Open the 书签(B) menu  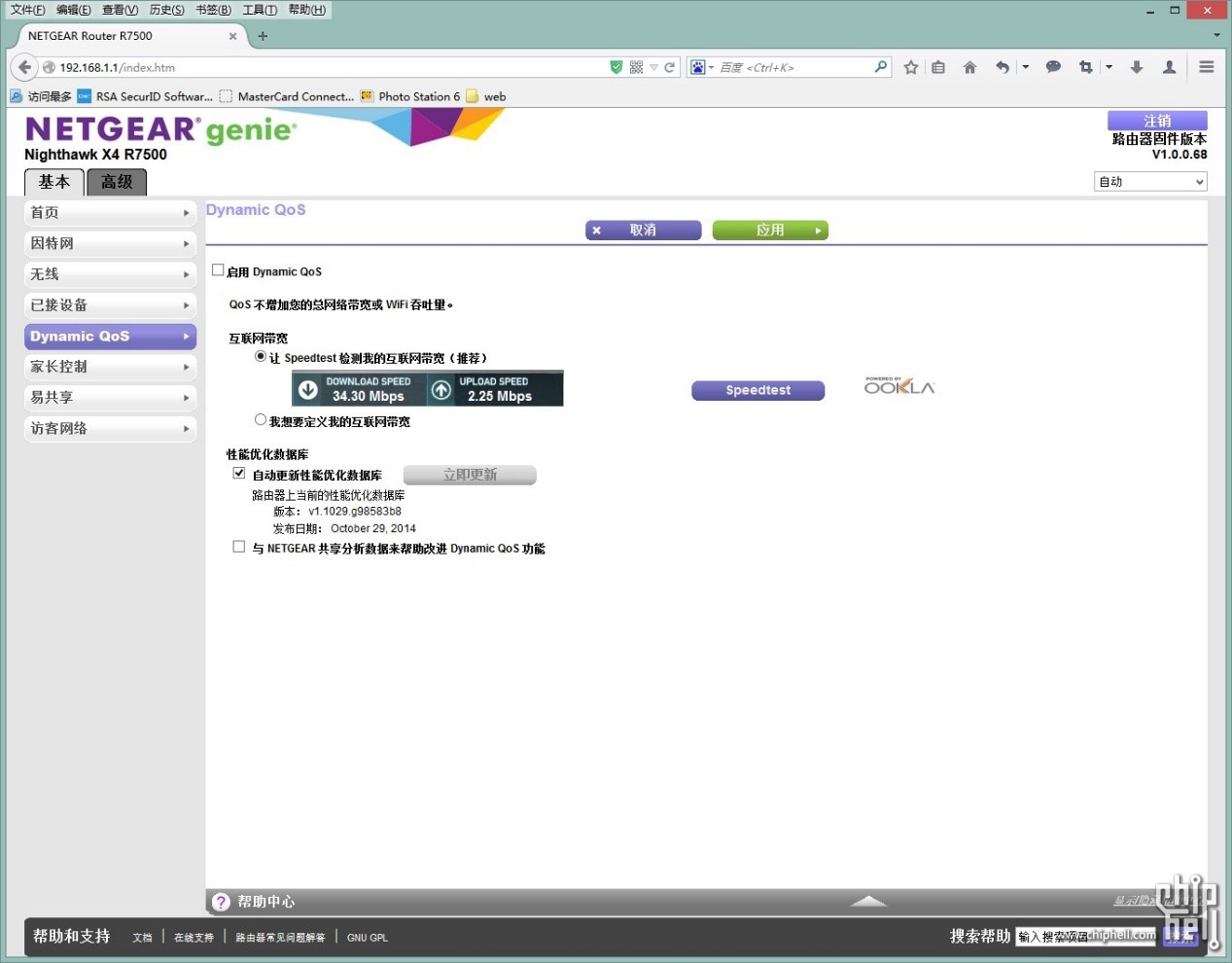[x=213, y=10]
